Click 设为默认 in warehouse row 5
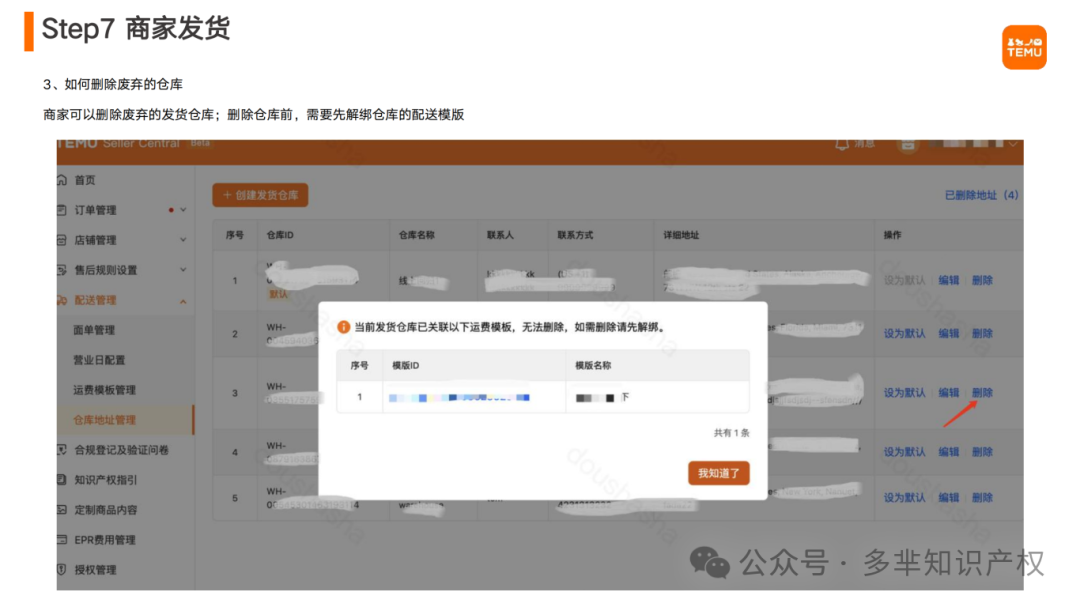This screenshot has height=607, width=1080. 904,497
